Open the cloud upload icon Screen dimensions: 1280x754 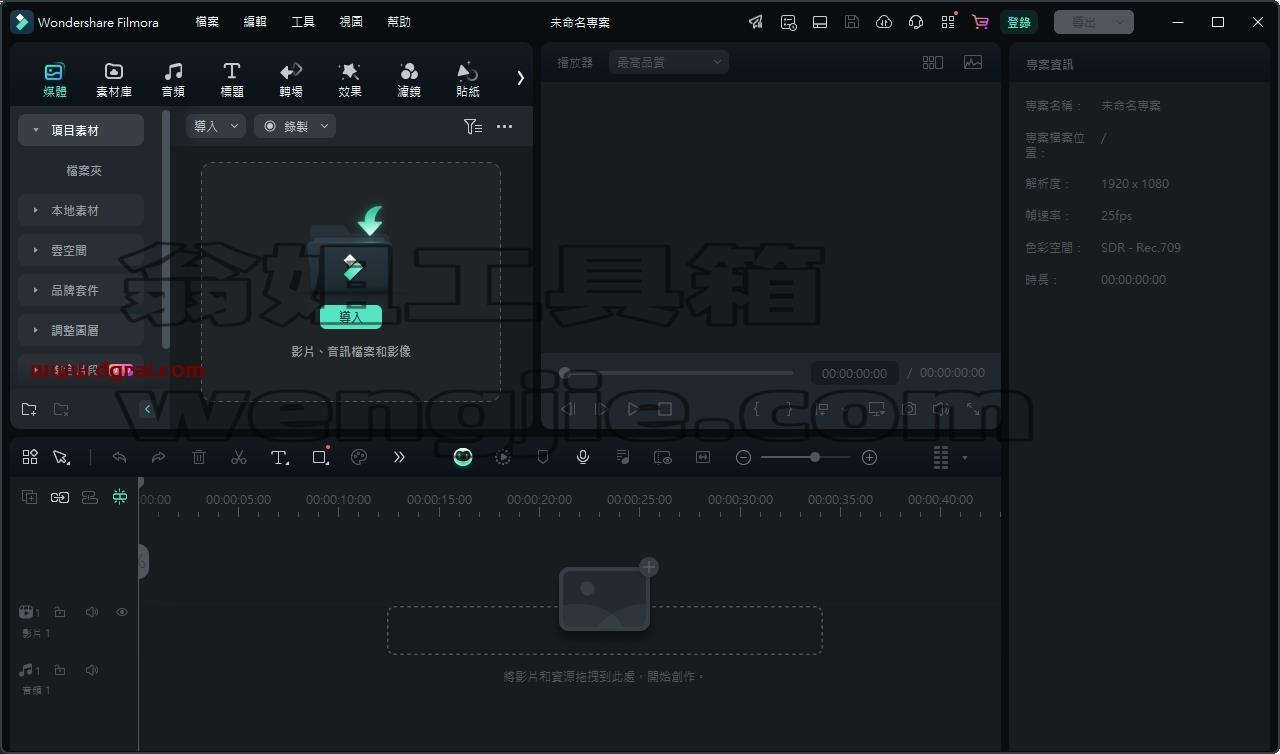(x=884, y=22)
